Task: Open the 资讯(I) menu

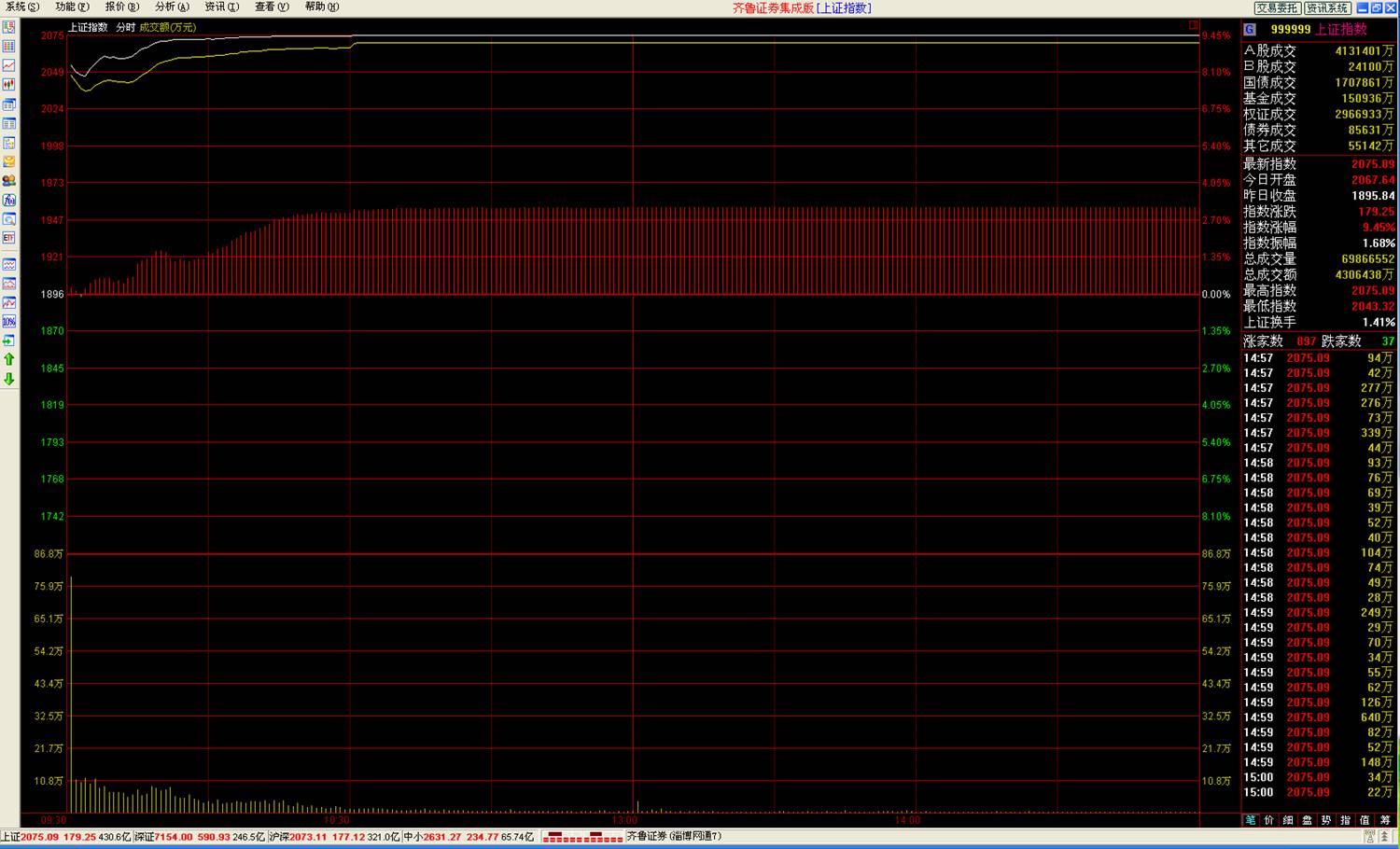Action: pos(221,7)
